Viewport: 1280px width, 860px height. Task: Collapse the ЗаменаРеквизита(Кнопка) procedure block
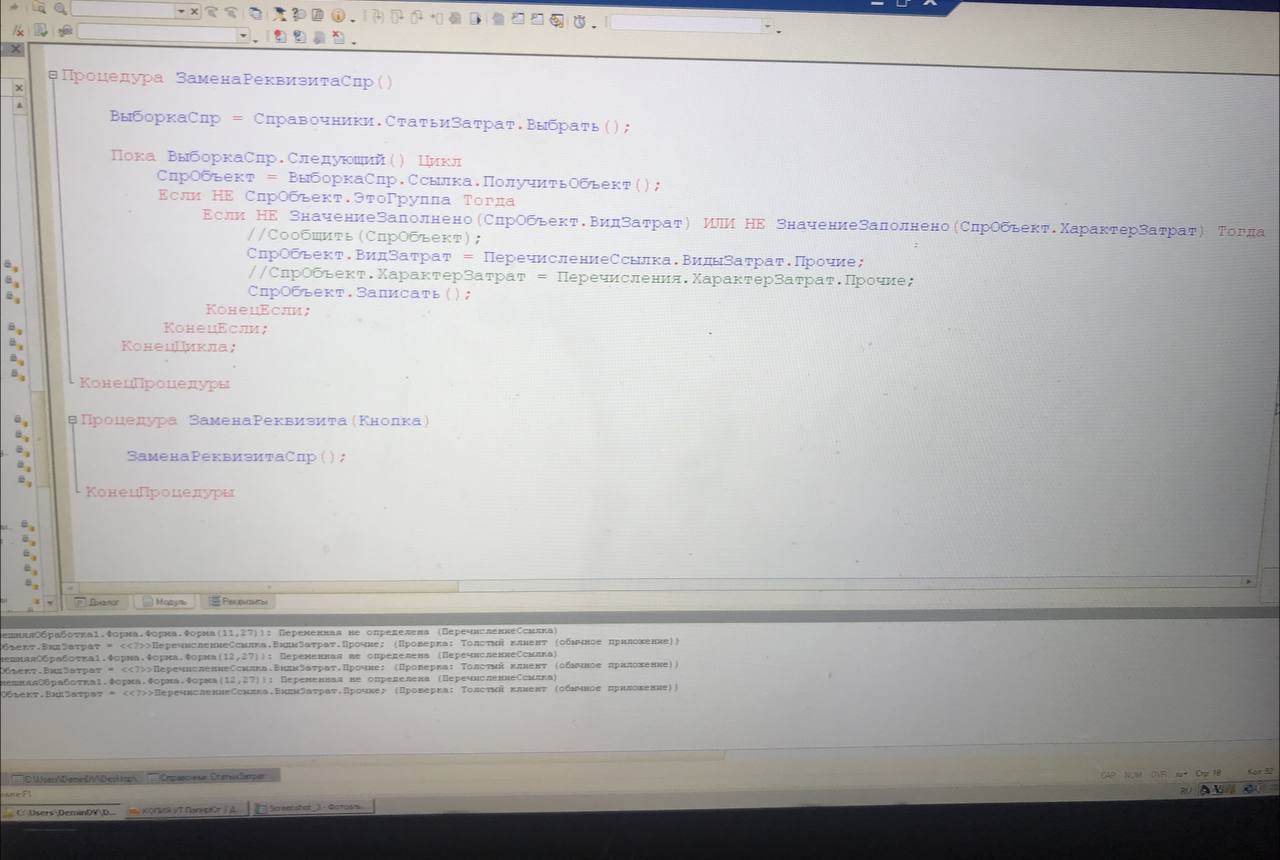(72, 420)
